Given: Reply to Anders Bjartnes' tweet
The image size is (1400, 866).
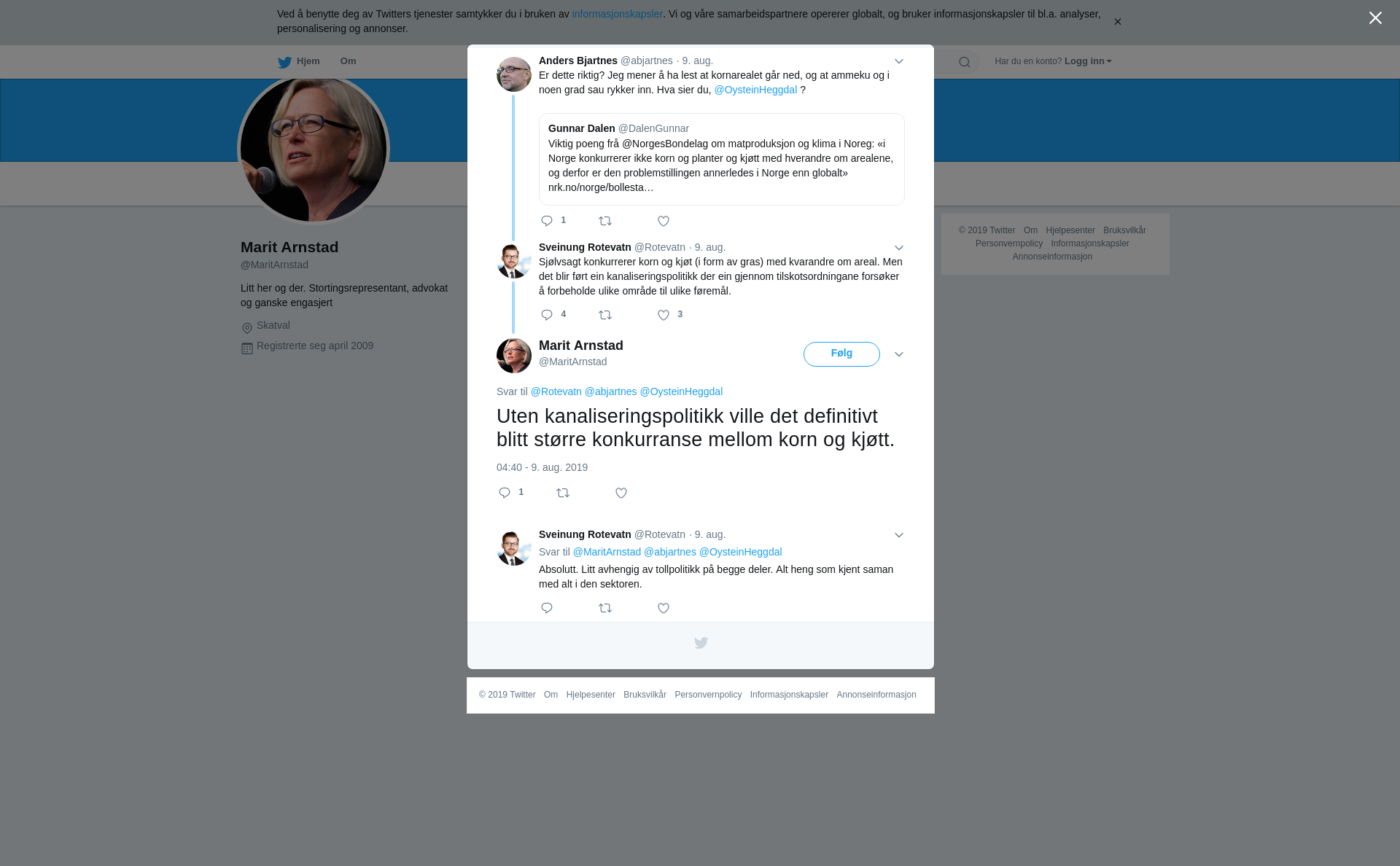Looking at the screenshot, I should (547, 221).
